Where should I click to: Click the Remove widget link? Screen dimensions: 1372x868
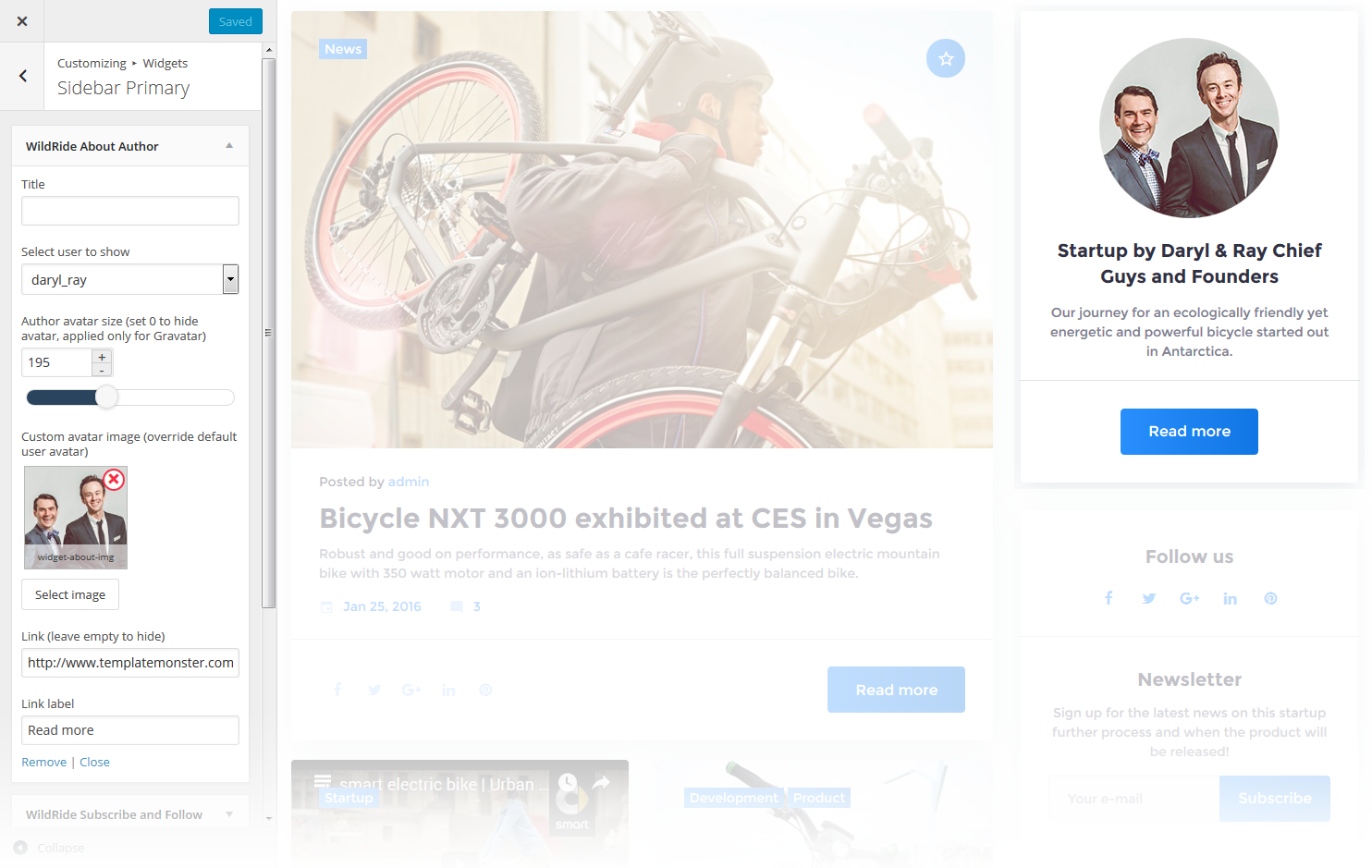click(43, 762)
